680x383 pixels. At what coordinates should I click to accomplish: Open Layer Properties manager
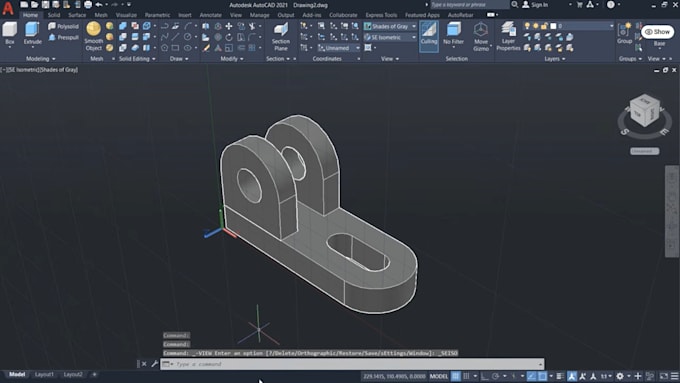tap(508, 37)
